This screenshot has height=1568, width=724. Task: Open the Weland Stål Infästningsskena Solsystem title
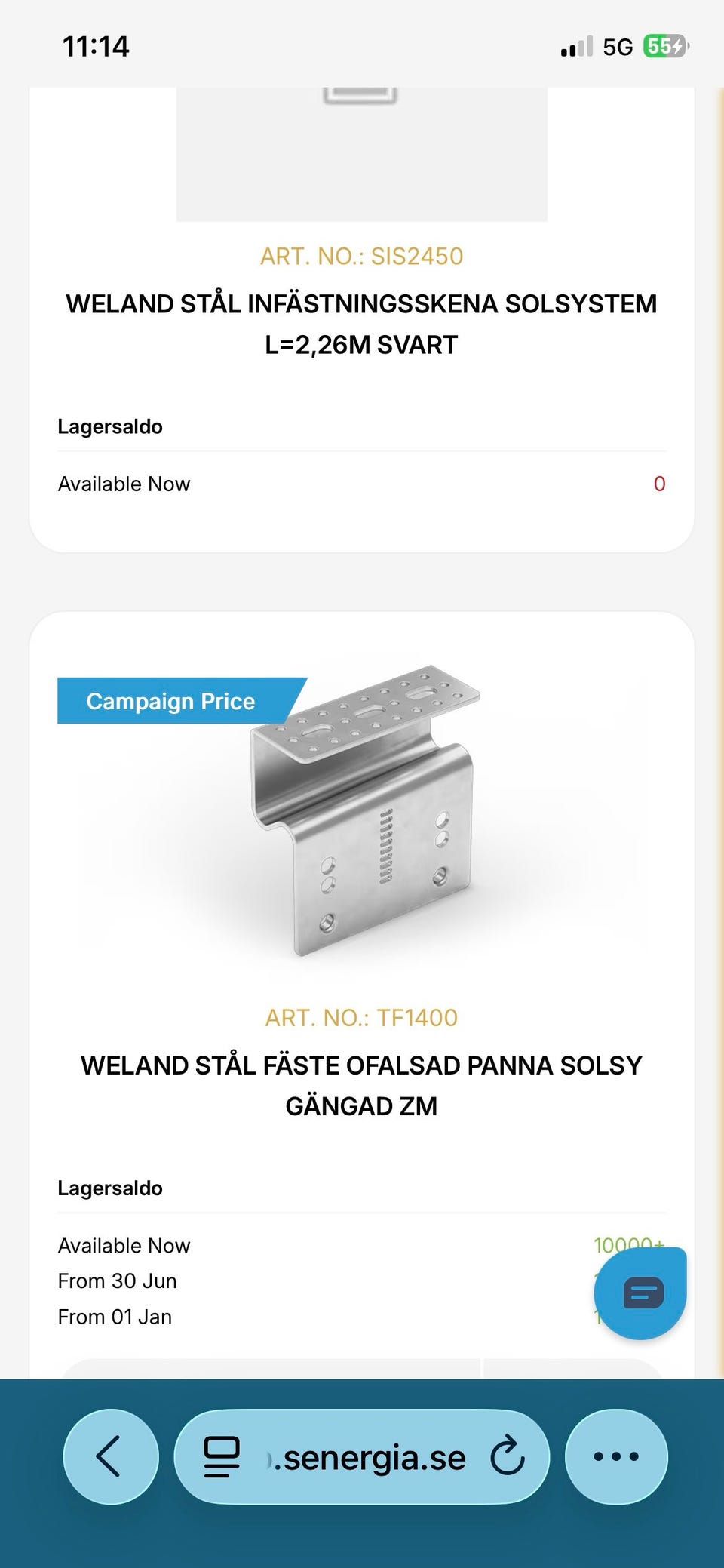pos(361,324)
